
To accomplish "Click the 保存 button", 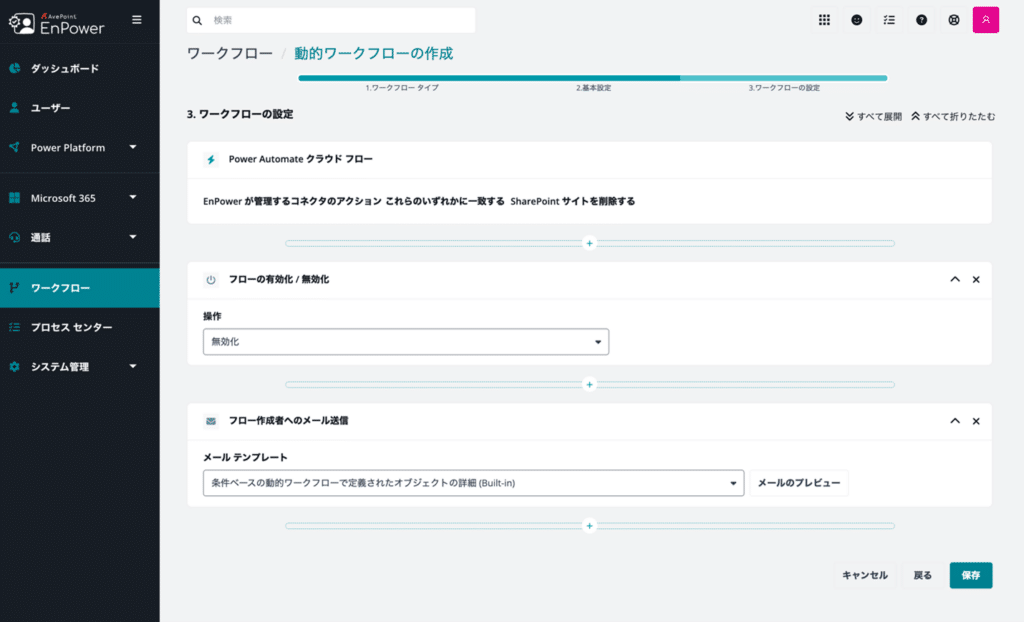I will (x=970, y=575).
